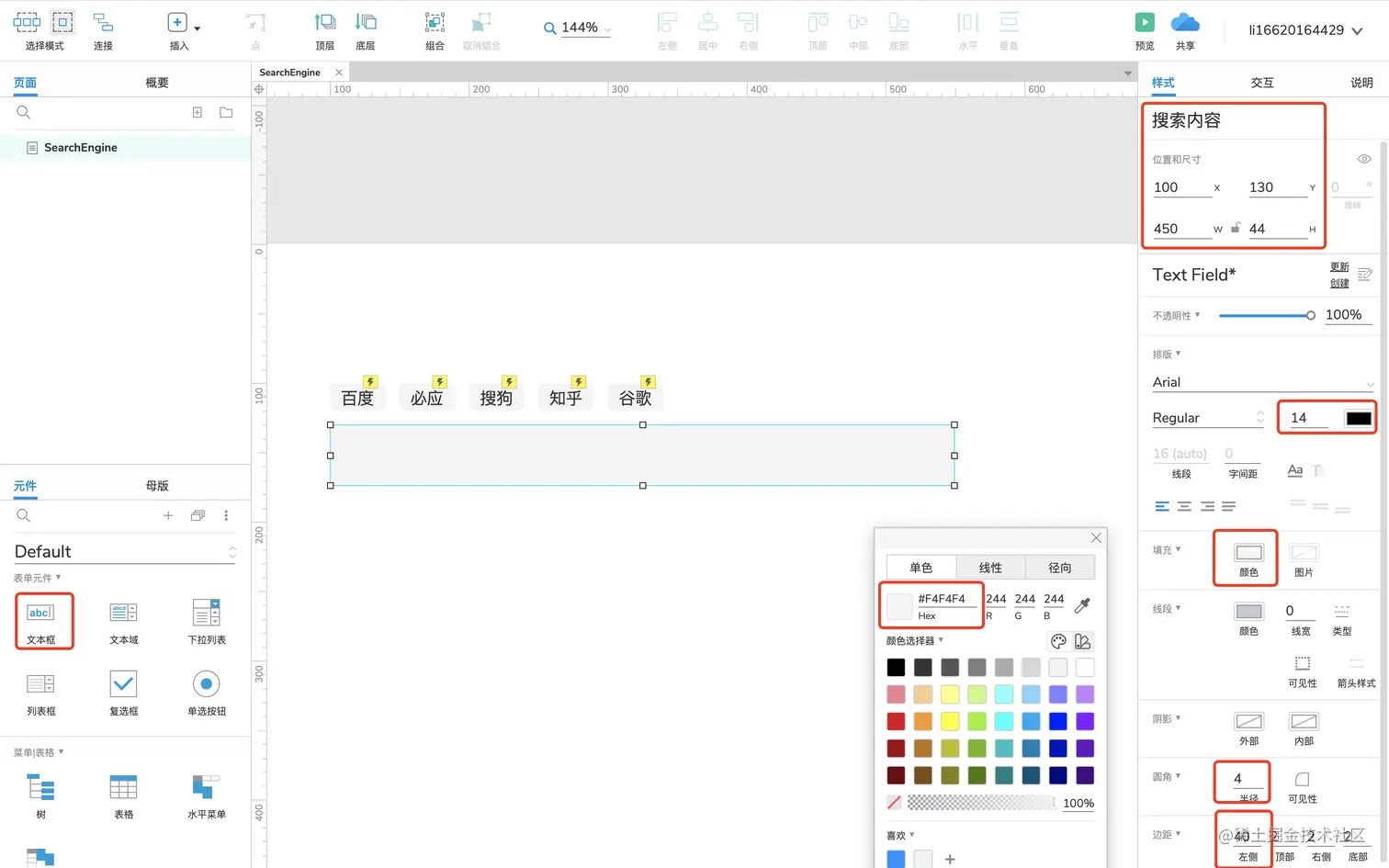
Task: Select the 文本框 text field widget
Action: tap(40, 621)
